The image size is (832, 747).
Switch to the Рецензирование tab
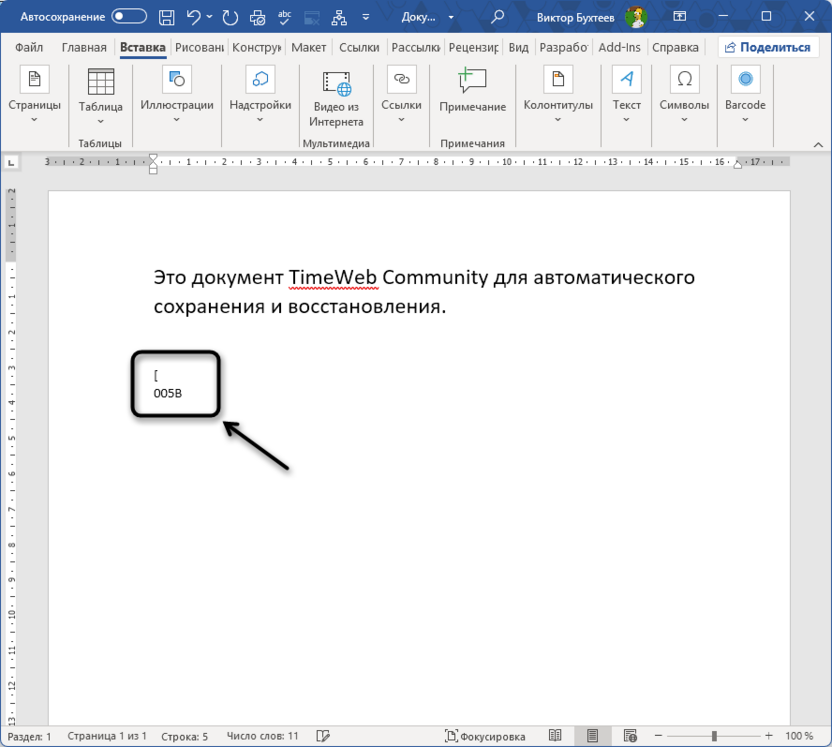pyautogui.click(x=474, y=47)
